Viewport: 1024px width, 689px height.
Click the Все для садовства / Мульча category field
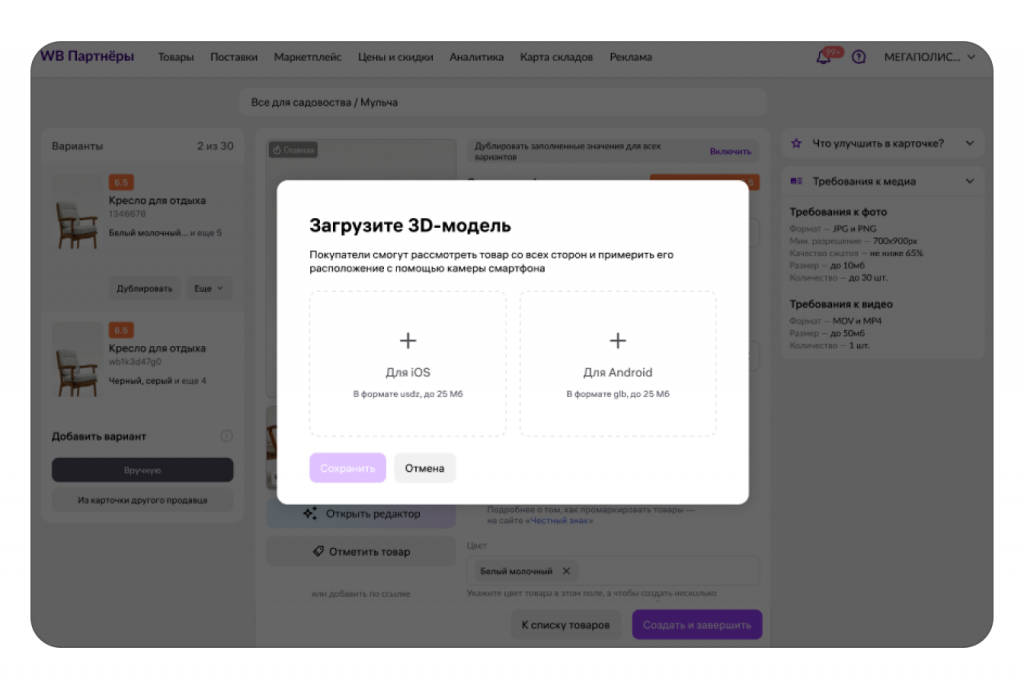(502, 102)
